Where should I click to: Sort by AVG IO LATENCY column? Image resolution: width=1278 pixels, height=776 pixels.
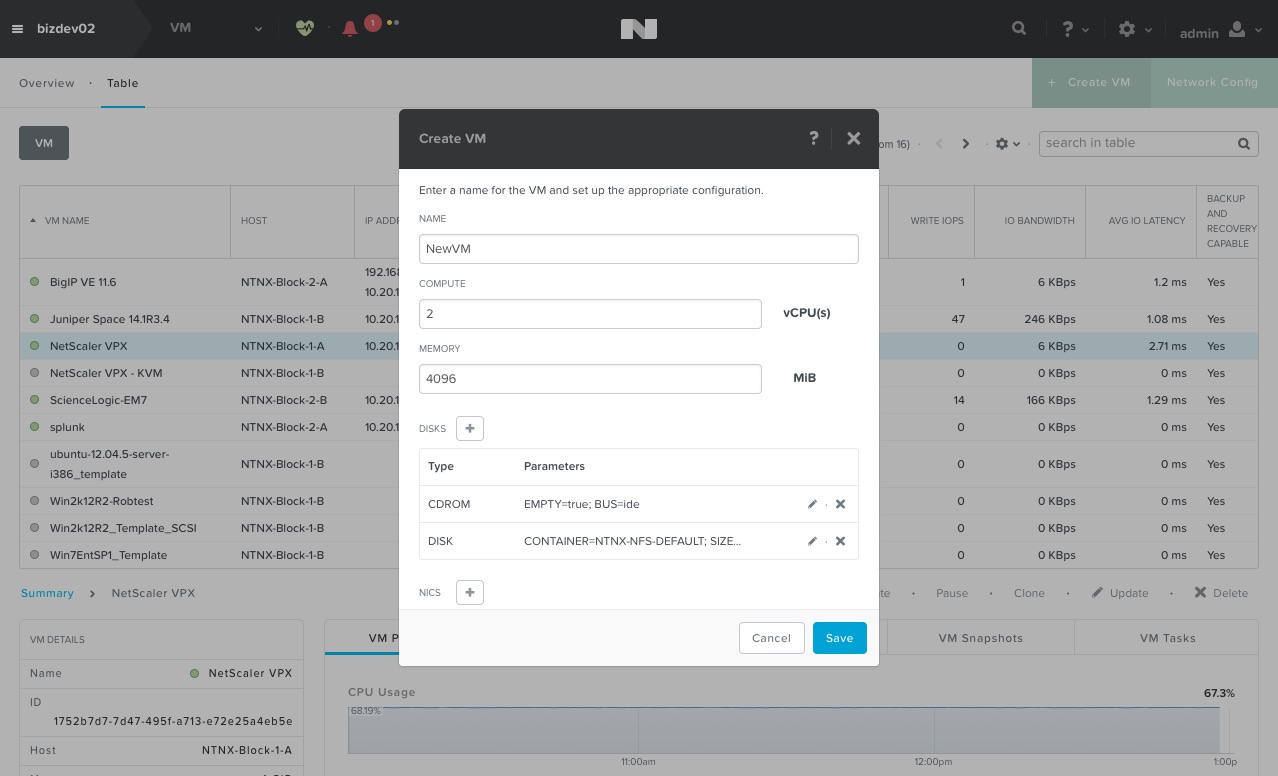[x=1146, y=220]
